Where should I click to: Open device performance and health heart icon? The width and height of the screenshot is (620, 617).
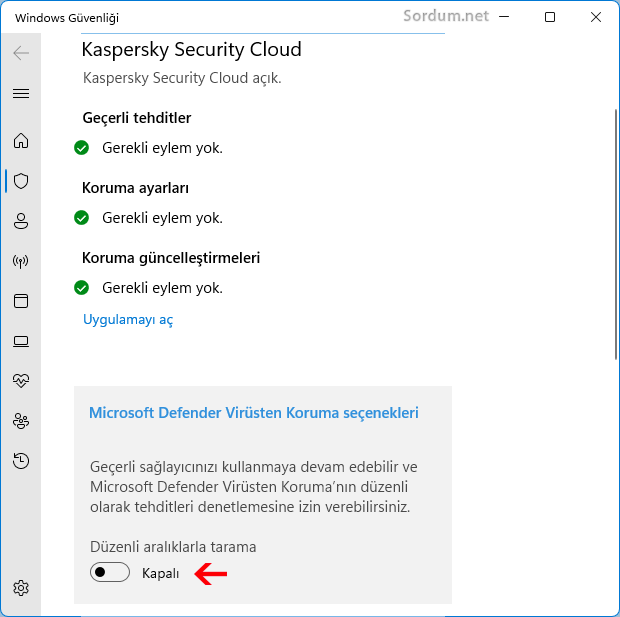pyautogui.click(x=21, y=381)
